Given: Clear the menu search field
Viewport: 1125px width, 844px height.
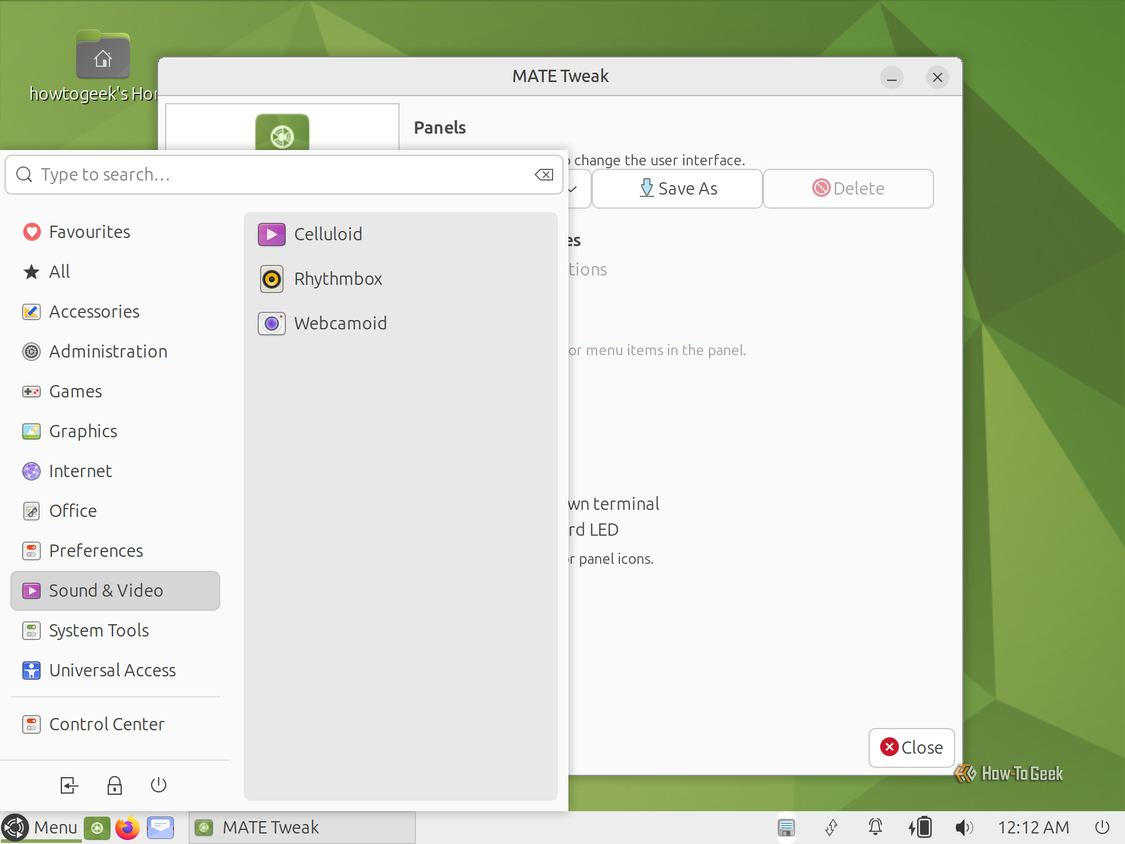Looking at the screenshot, I should point(544,175).
